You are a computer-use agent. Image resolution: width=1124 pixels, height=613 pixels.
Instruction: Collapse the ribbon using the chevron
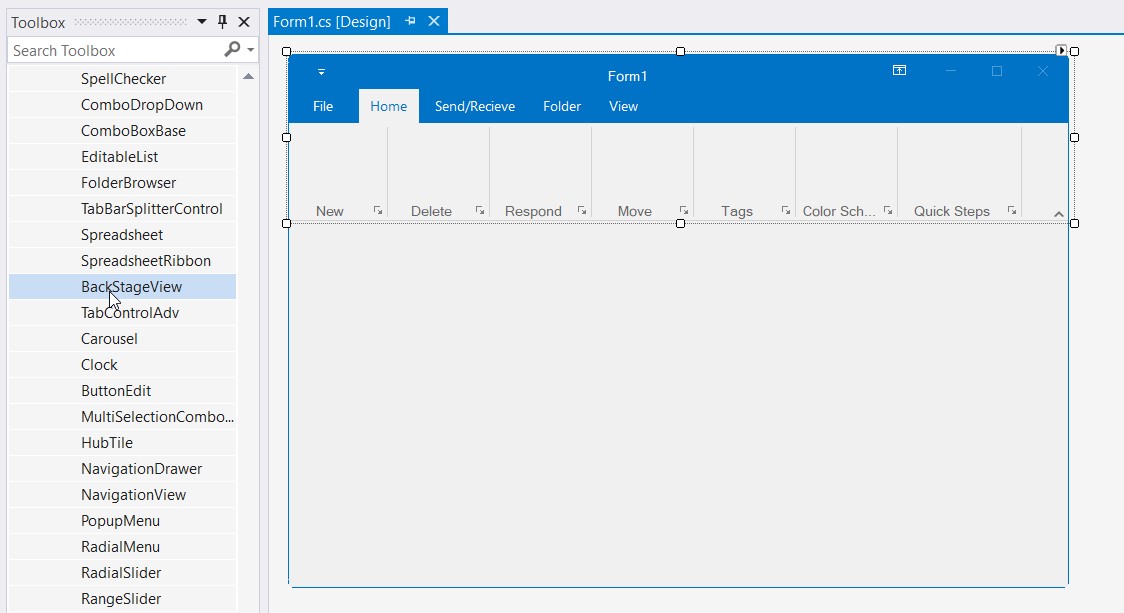coord(1057,213)
